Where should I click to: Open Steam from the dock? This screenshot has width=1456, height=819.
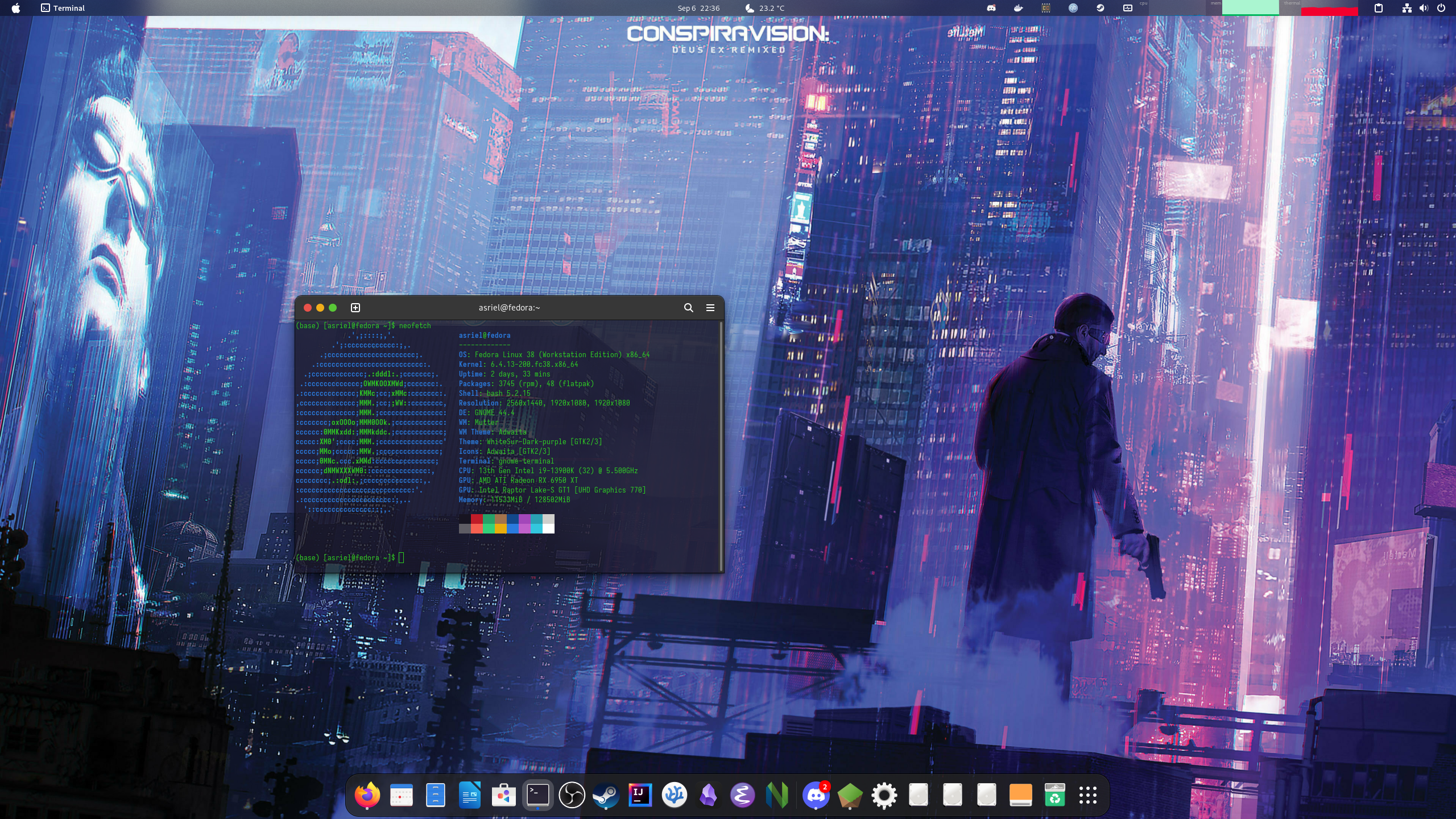(x=606, y=795)
